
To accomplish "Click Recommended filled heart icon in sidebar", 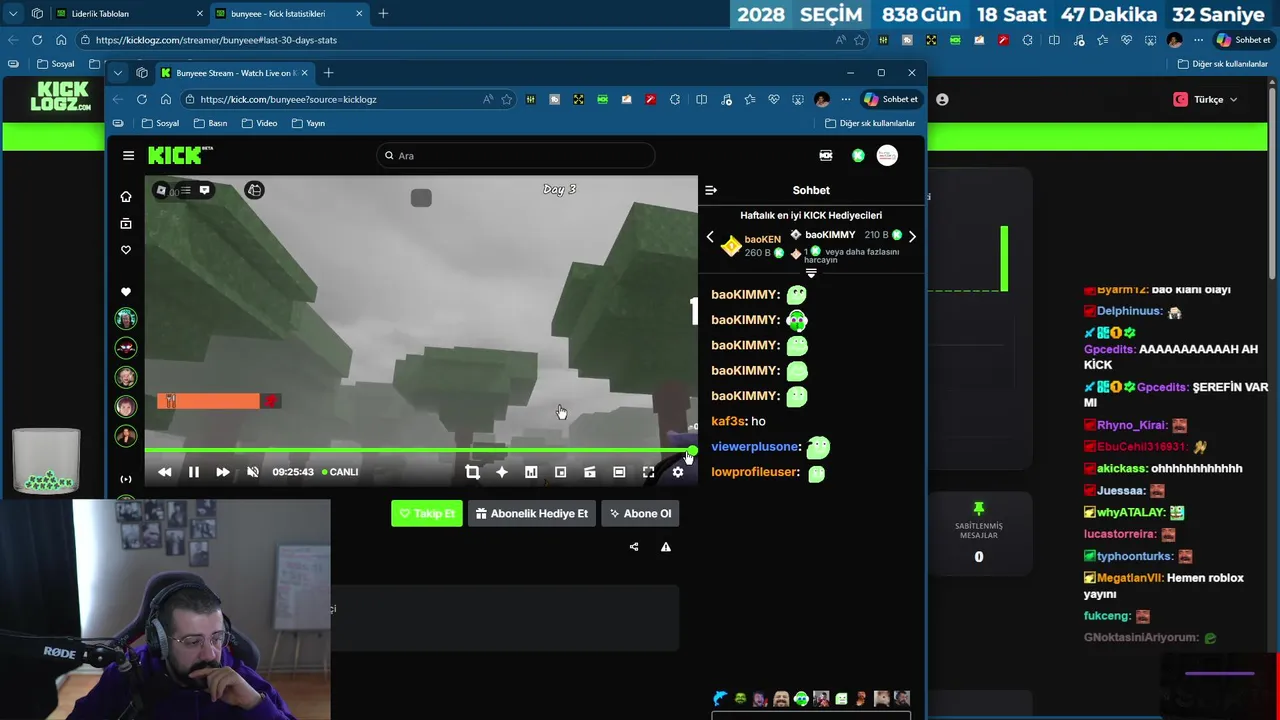I will click(x=126, y=292).
